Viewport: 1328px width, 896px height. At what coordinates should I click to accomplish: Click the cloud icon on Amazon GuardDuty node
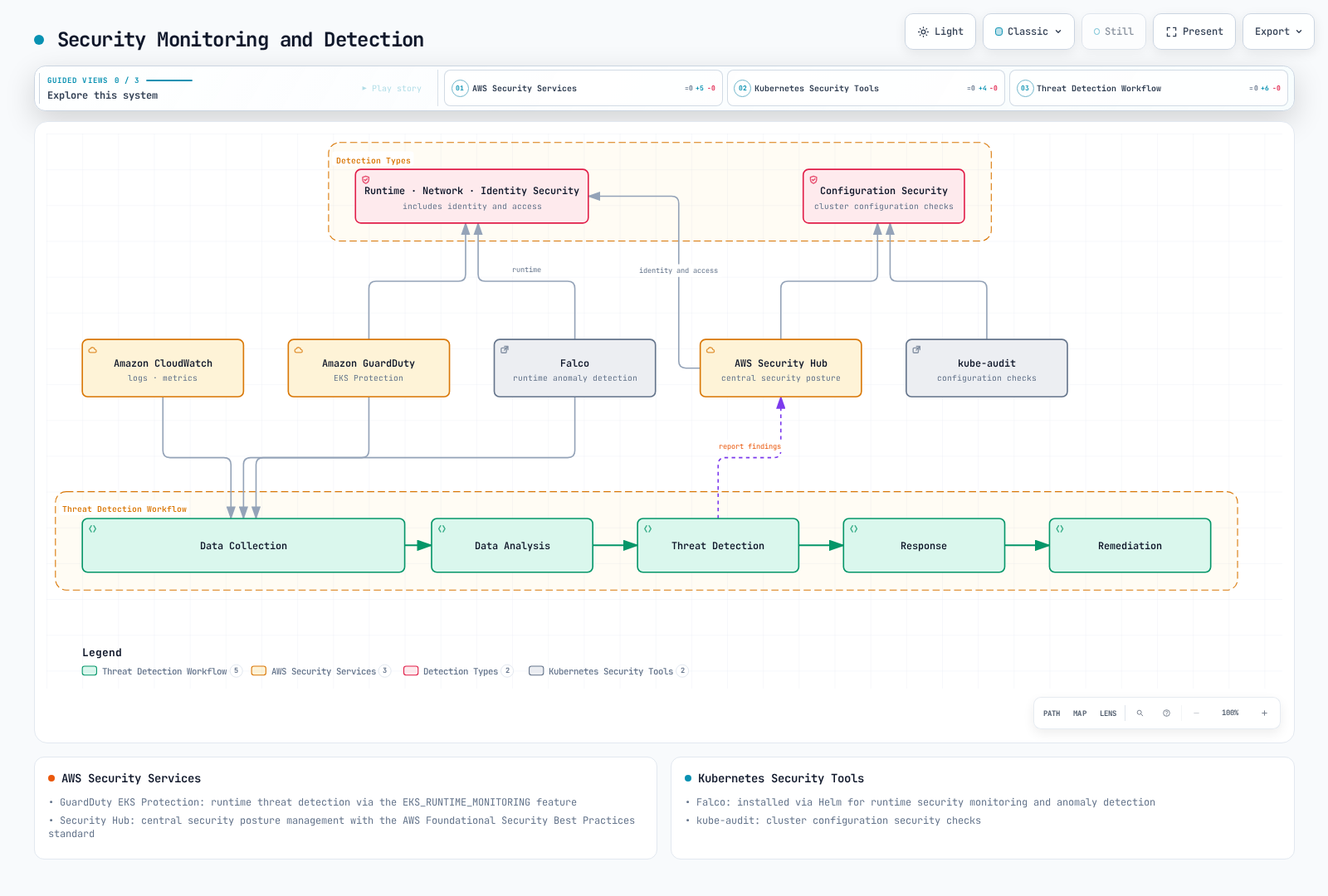coord(299,350)
